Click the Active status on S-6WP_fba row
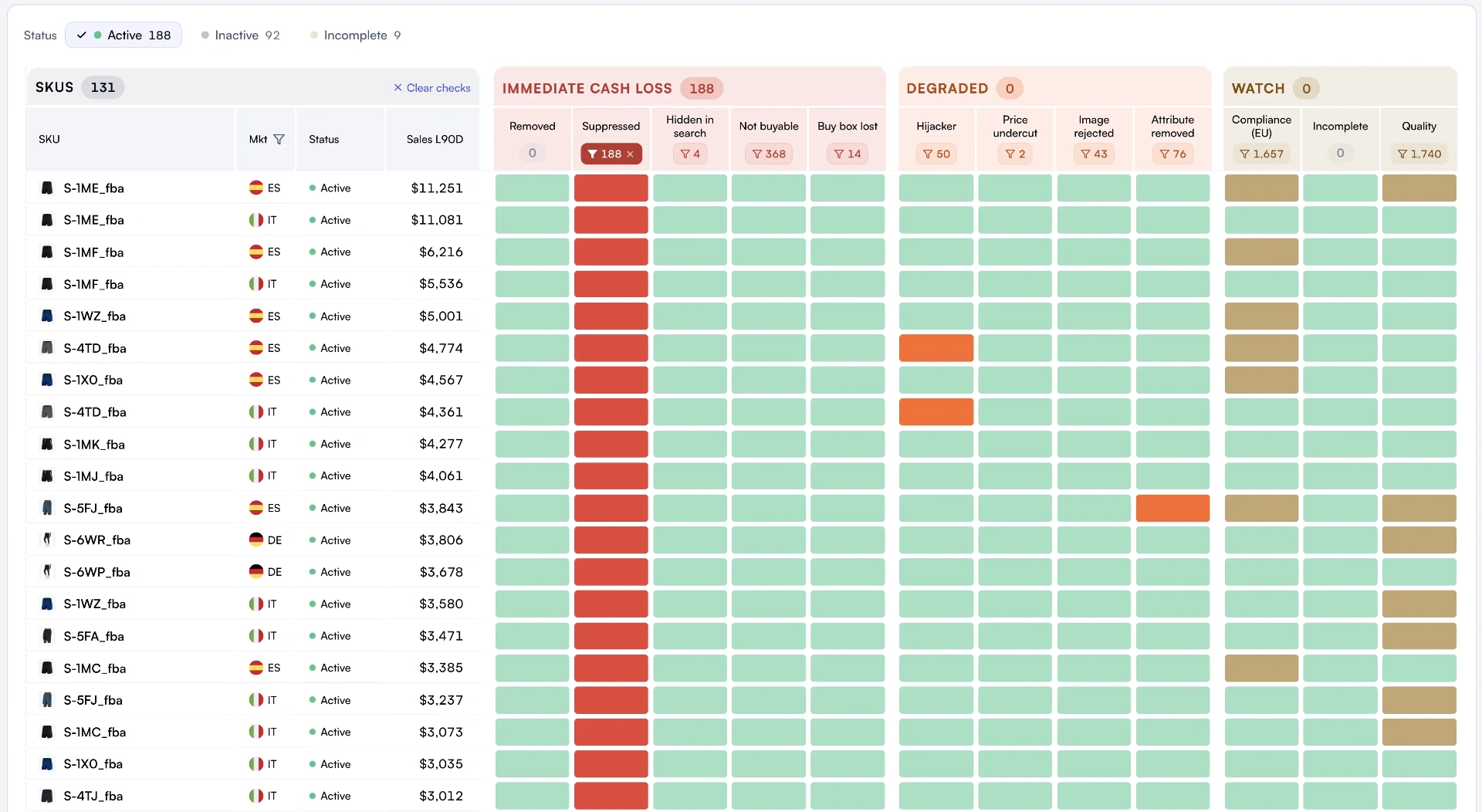The height and width of the screenshot is (812, 1482). pyautogui.click(x=330, y=572)
